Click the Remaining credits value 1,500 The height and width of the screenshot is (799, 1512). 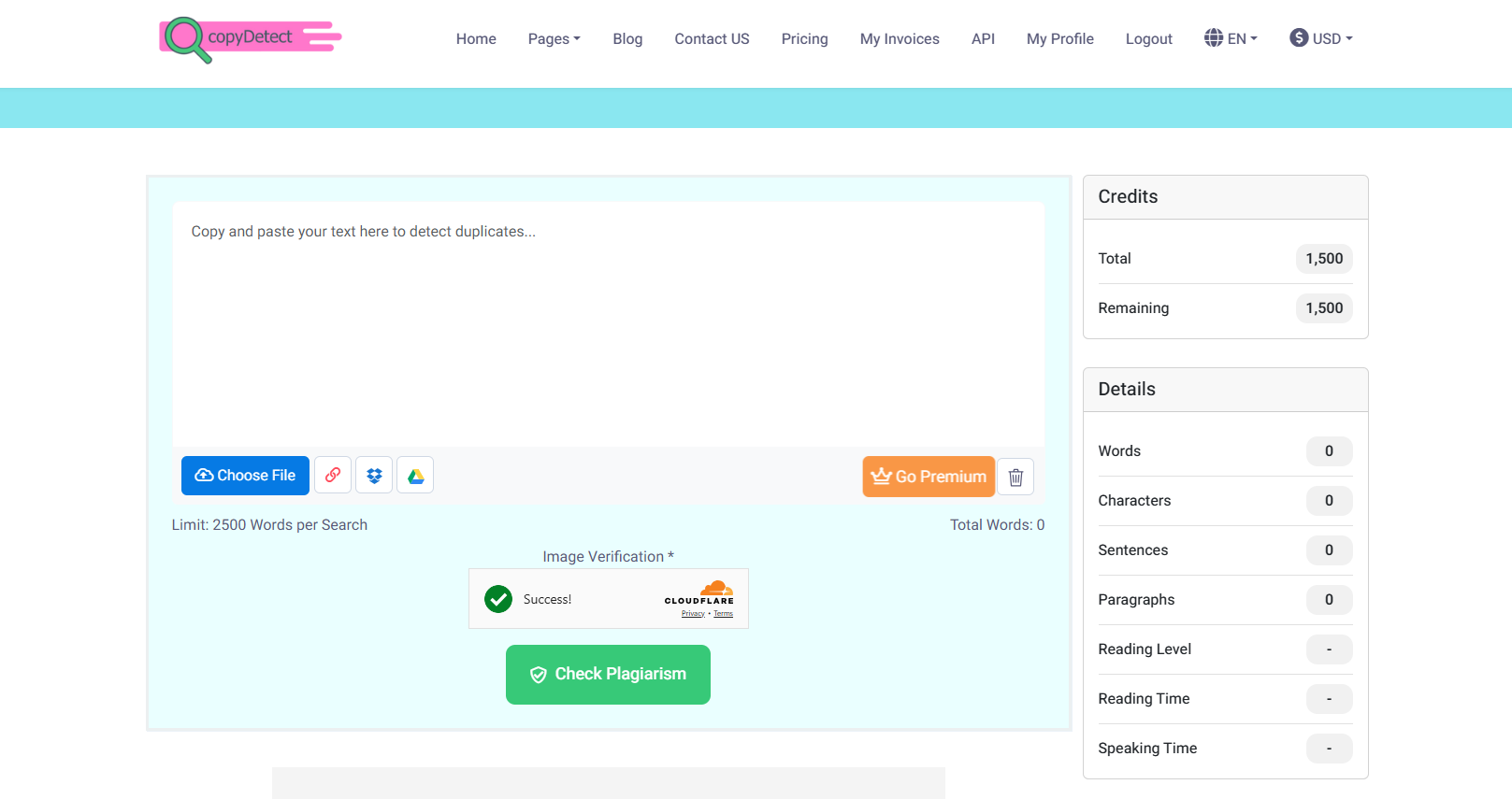[x=1324, y=308]
